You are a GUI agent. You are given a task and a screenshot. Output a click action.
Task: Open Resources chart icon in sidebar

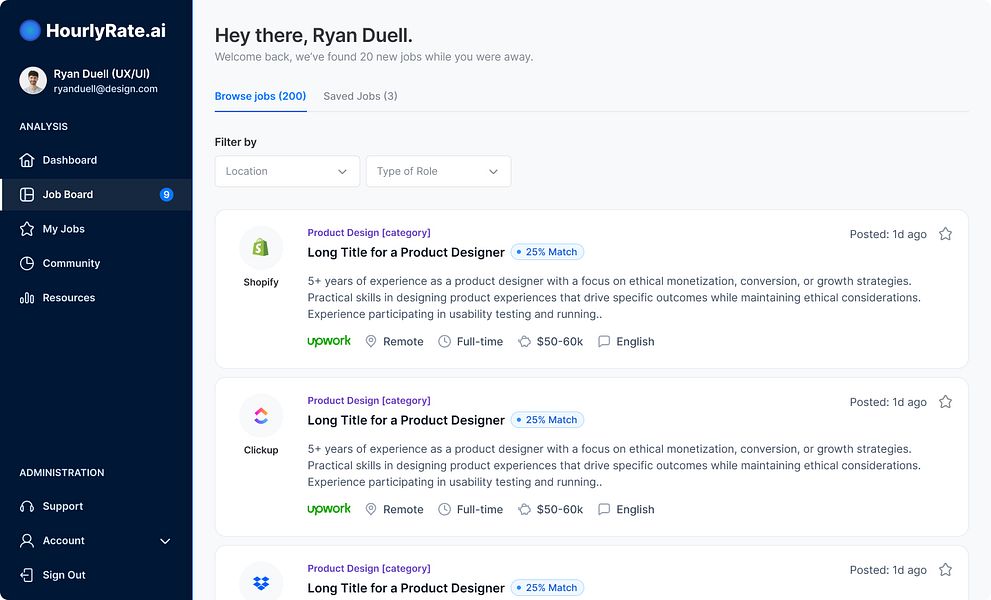tap(27, 298)
